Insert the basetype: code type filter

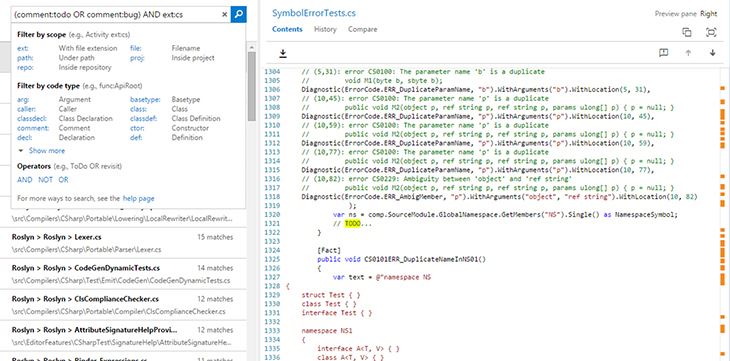click(145, 99)
